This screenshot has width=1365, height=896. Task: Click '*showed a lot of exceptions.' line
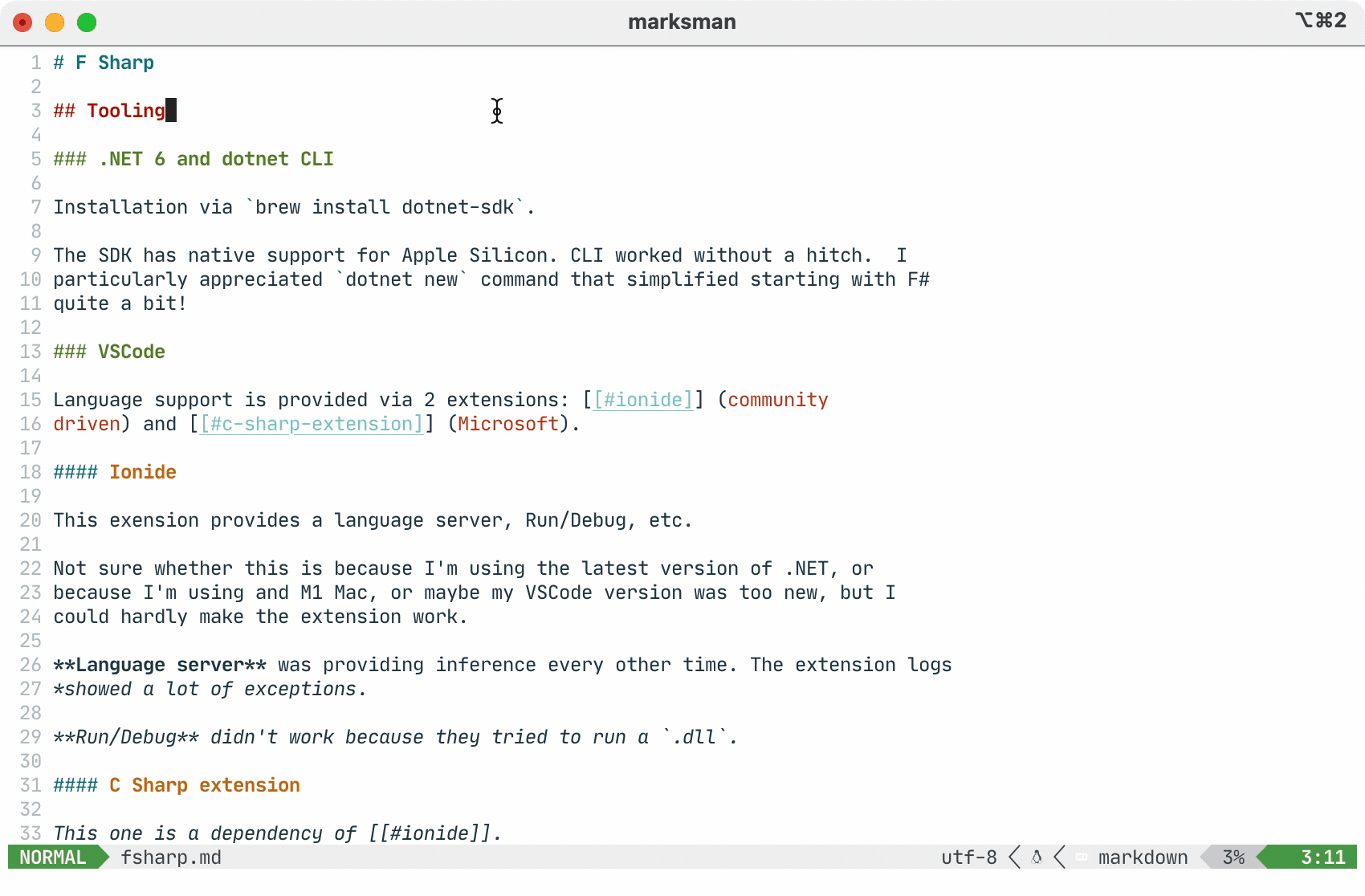[x=210, y=689]
